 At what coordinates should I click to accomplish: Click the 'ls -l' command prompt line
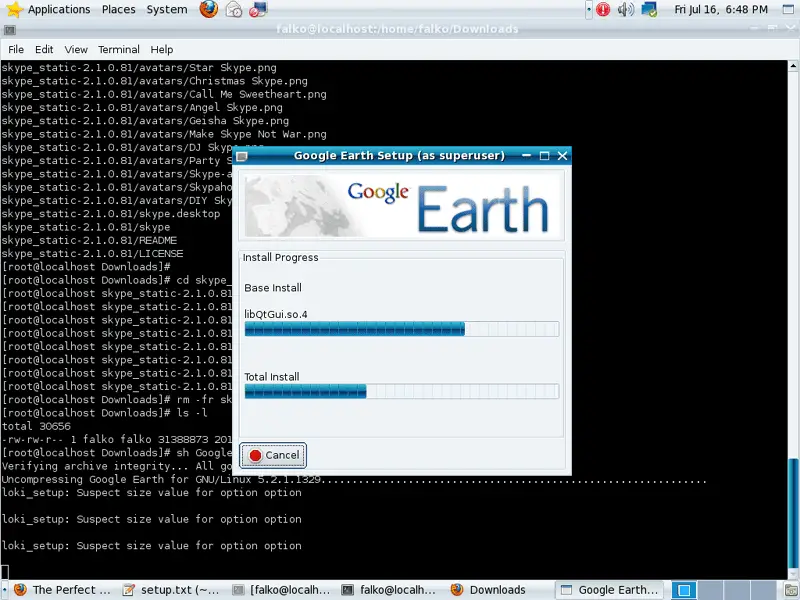pos(105,413)
